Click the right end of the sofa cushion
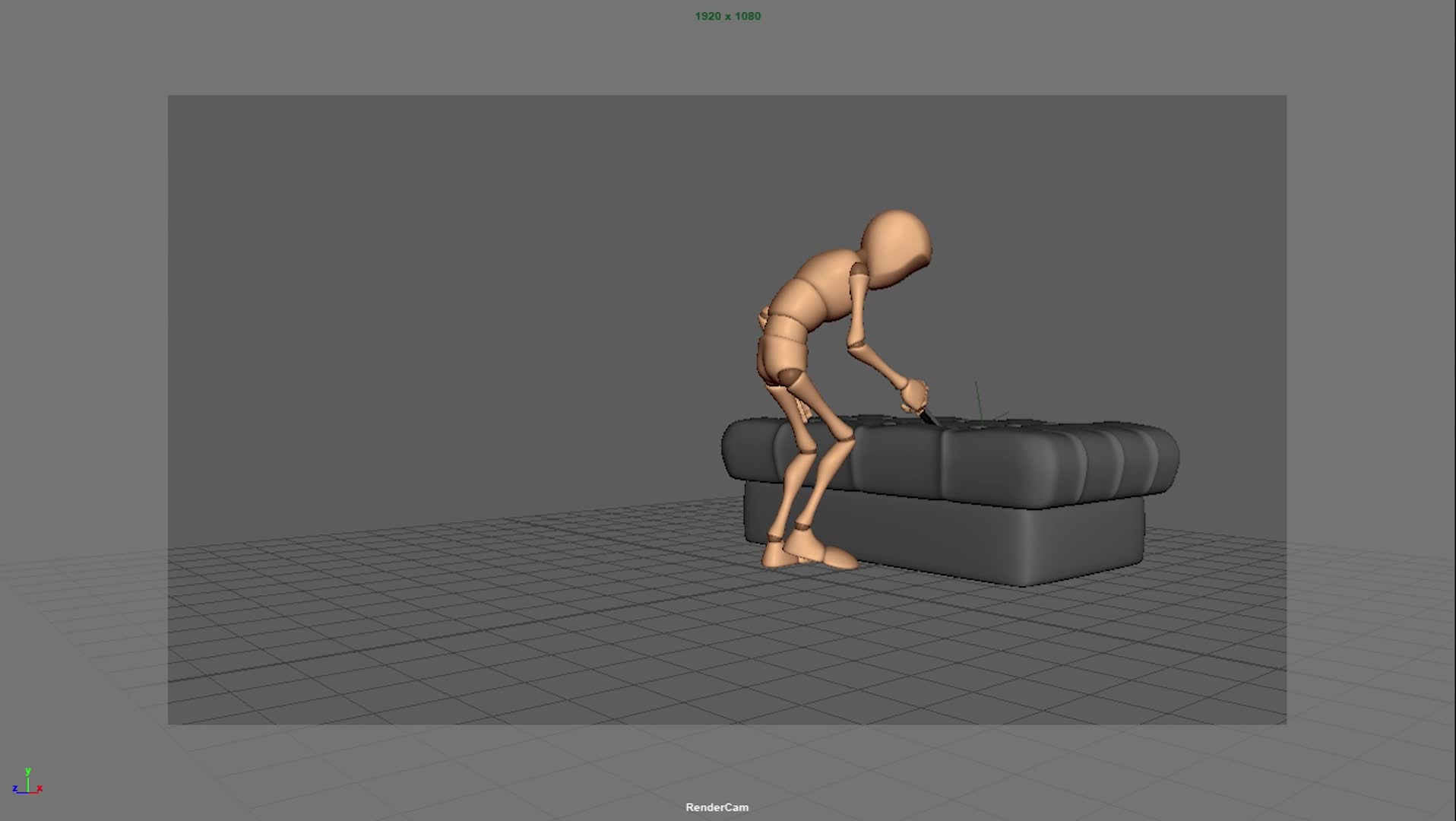This screenshot has width=1456, height=821. tap(1155, 456)
